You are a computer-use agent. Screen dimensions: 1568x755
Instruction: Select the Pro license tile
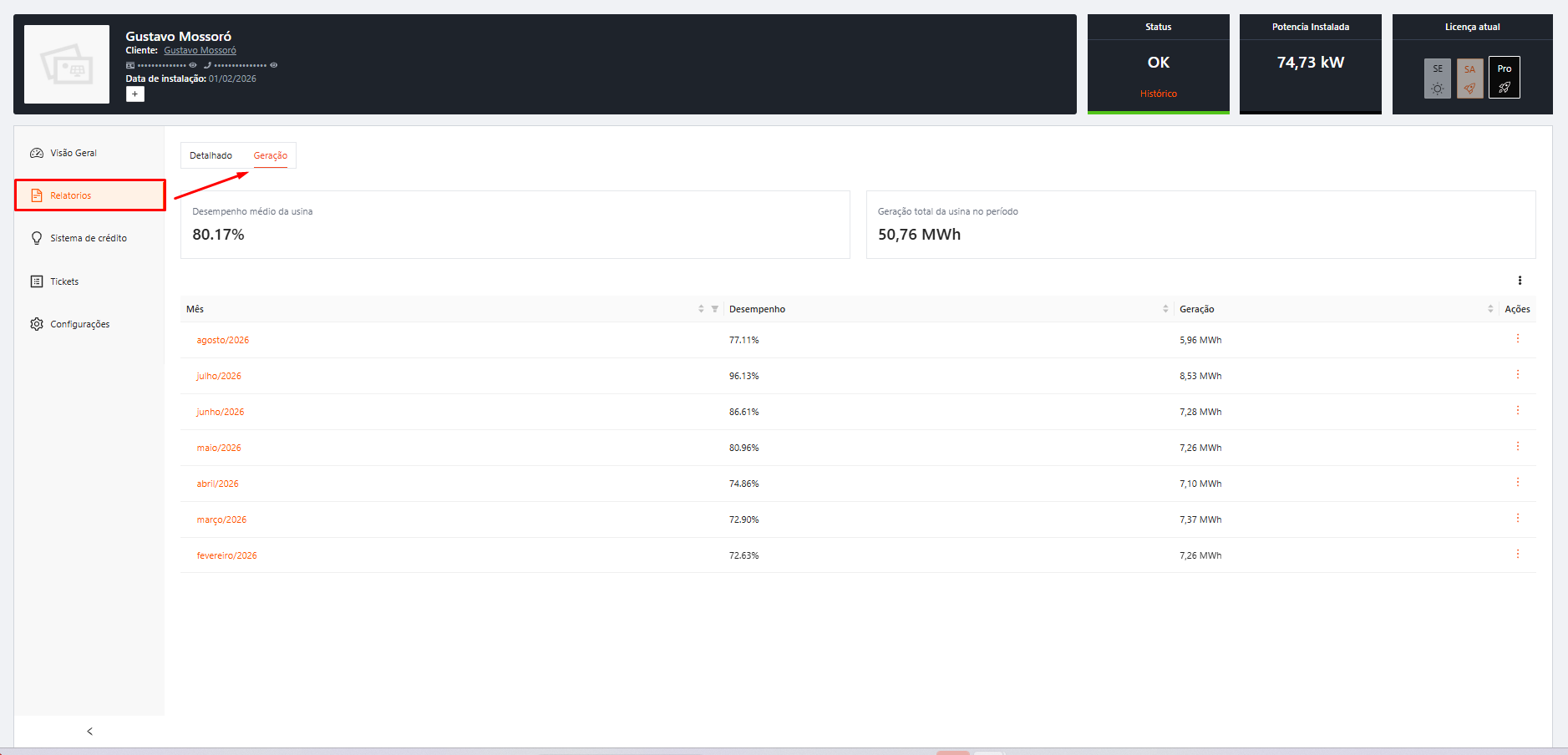click(1505, 77)
